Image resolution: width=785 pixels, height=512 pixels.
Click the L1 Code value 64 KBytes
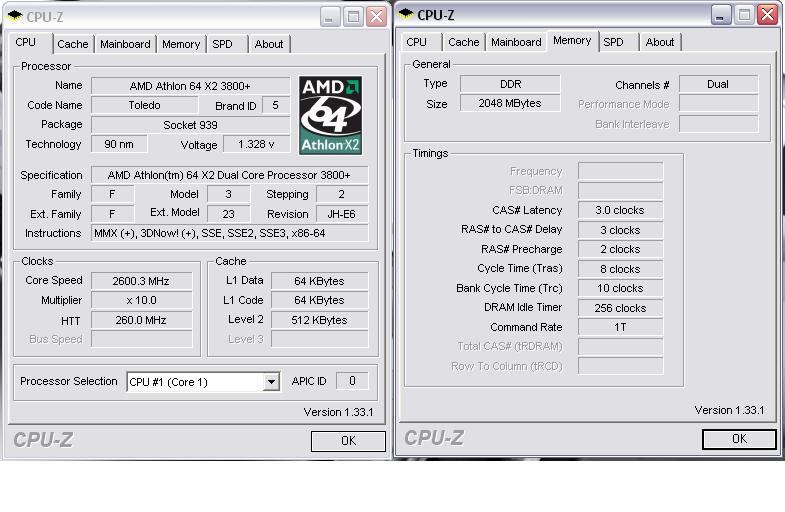point(319,300)
